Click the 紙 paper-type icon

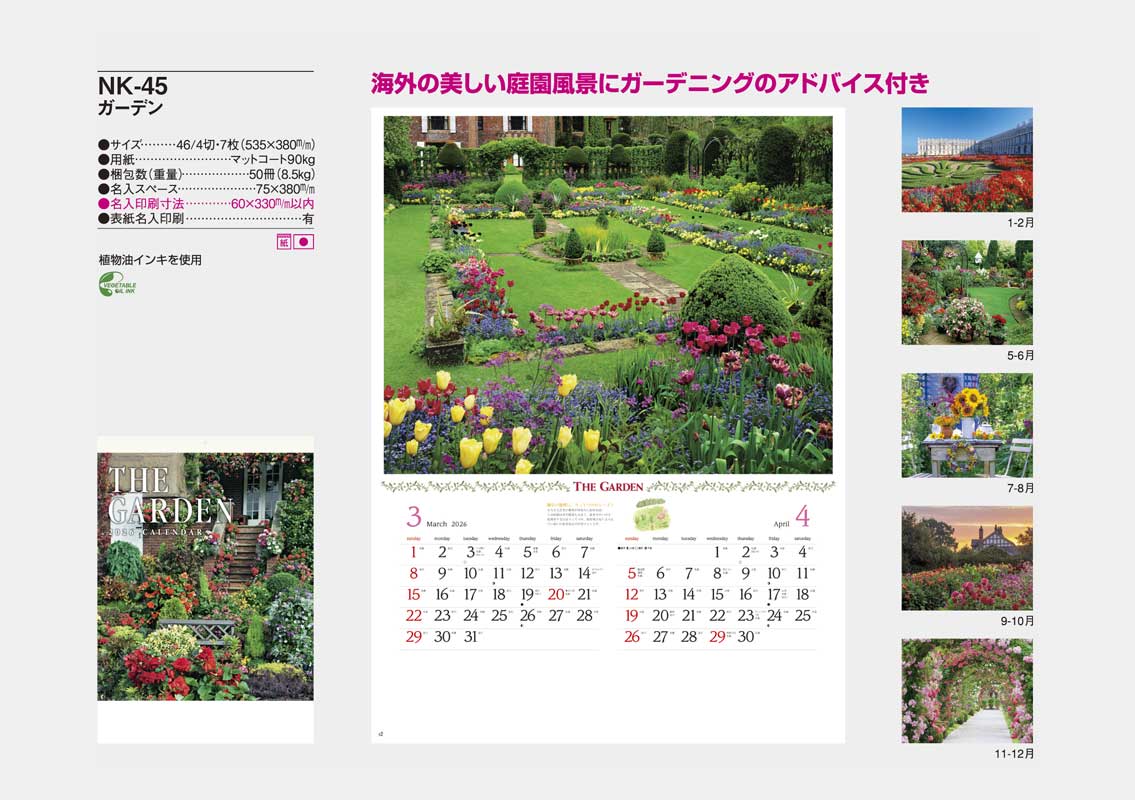pos(284,242)
